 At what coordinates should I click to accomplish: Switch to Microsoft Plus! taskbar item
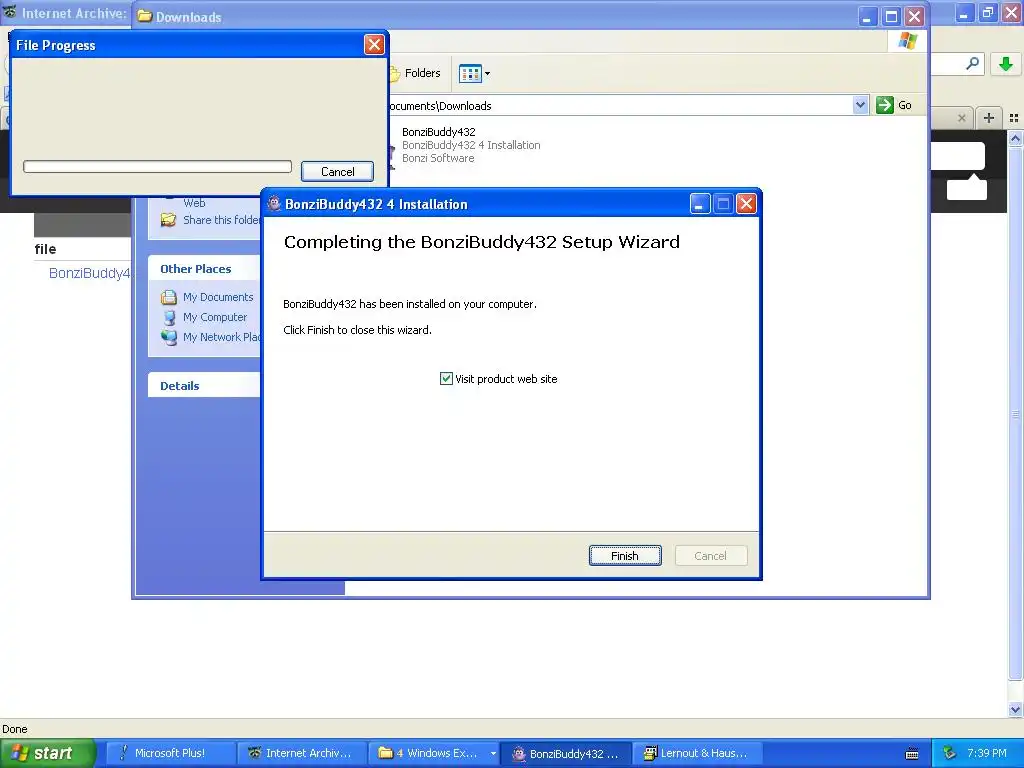[x=169, y=753]
